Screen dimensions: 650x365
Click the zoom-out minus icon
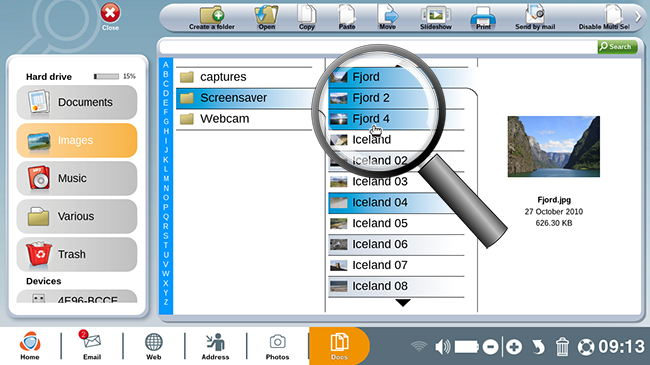(490, 347)
